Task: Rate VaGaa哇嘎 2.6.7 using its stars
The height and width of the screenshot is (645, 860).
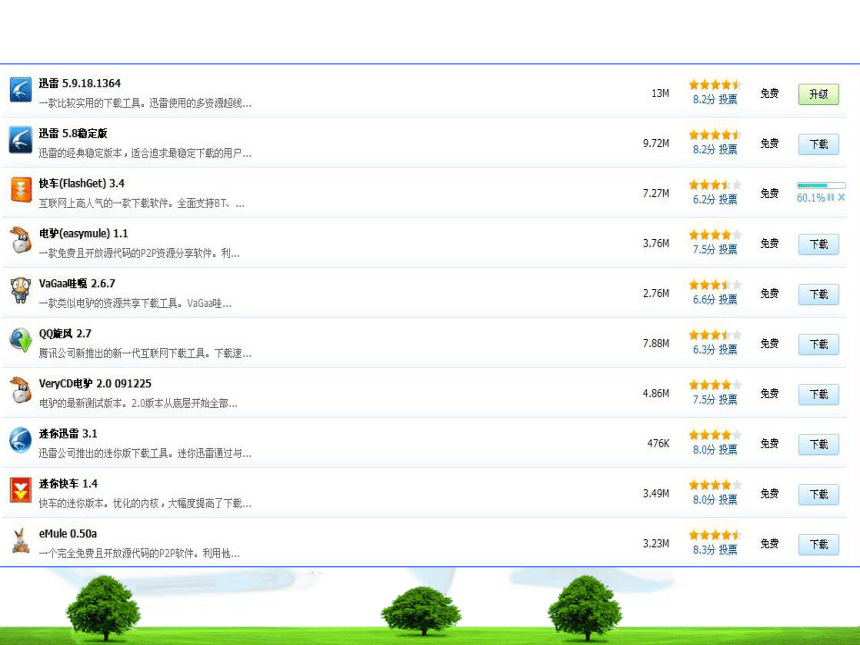Action: click(715, 285)
